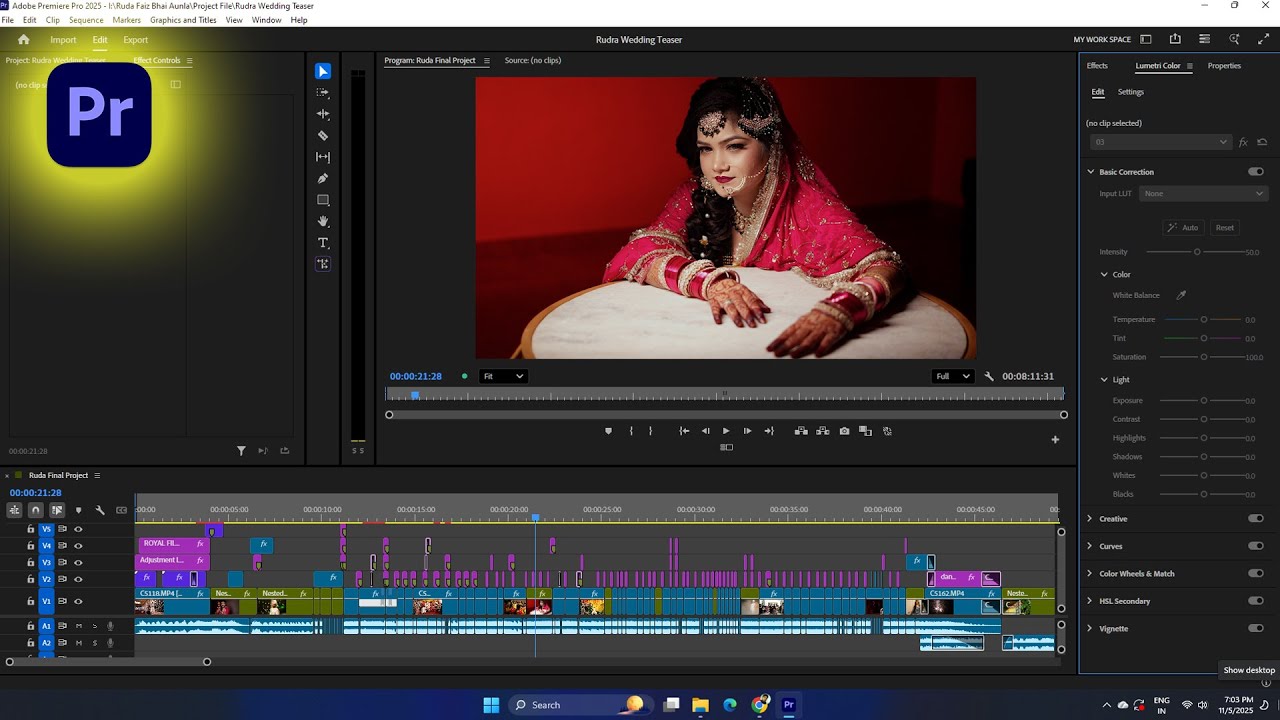
Task: Go to the Home screen icon
Action: click(x=24, y=40)
